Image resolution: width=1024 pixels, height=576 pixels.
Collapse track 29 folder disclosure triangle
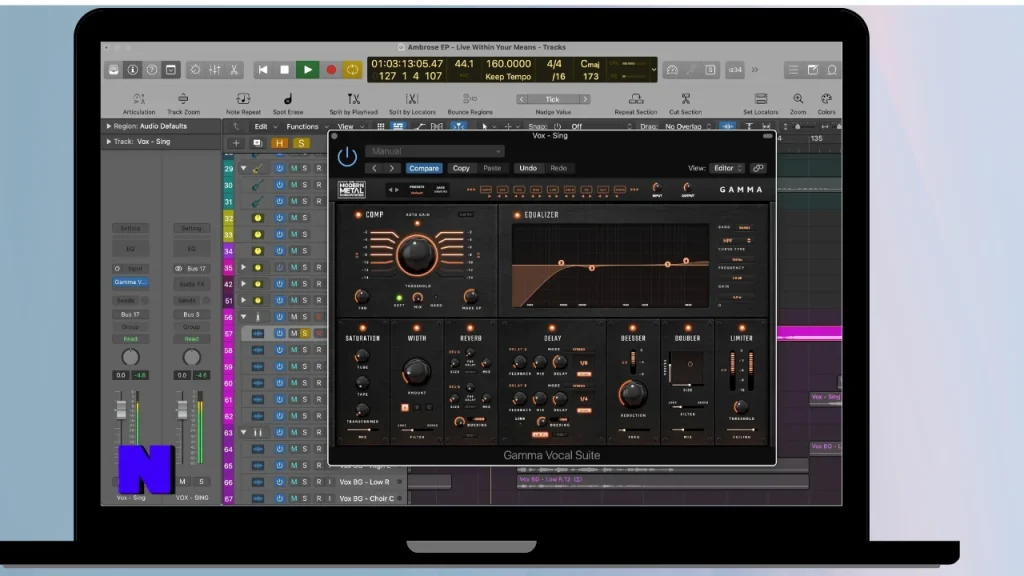coord(244,168)
